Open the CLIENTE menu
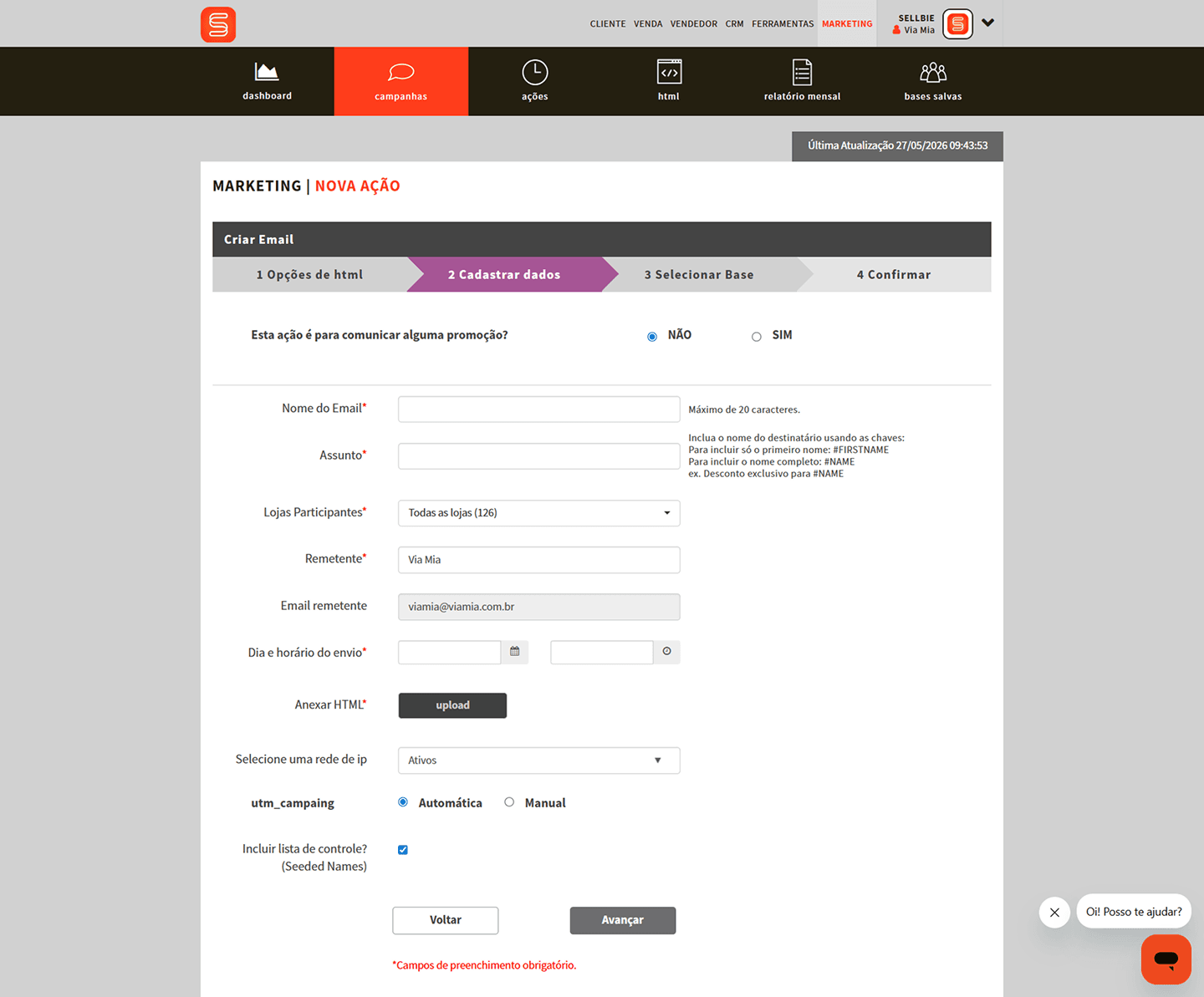Image resolution: width=1204 pixels, height=997 pixels. click(608, 24)
